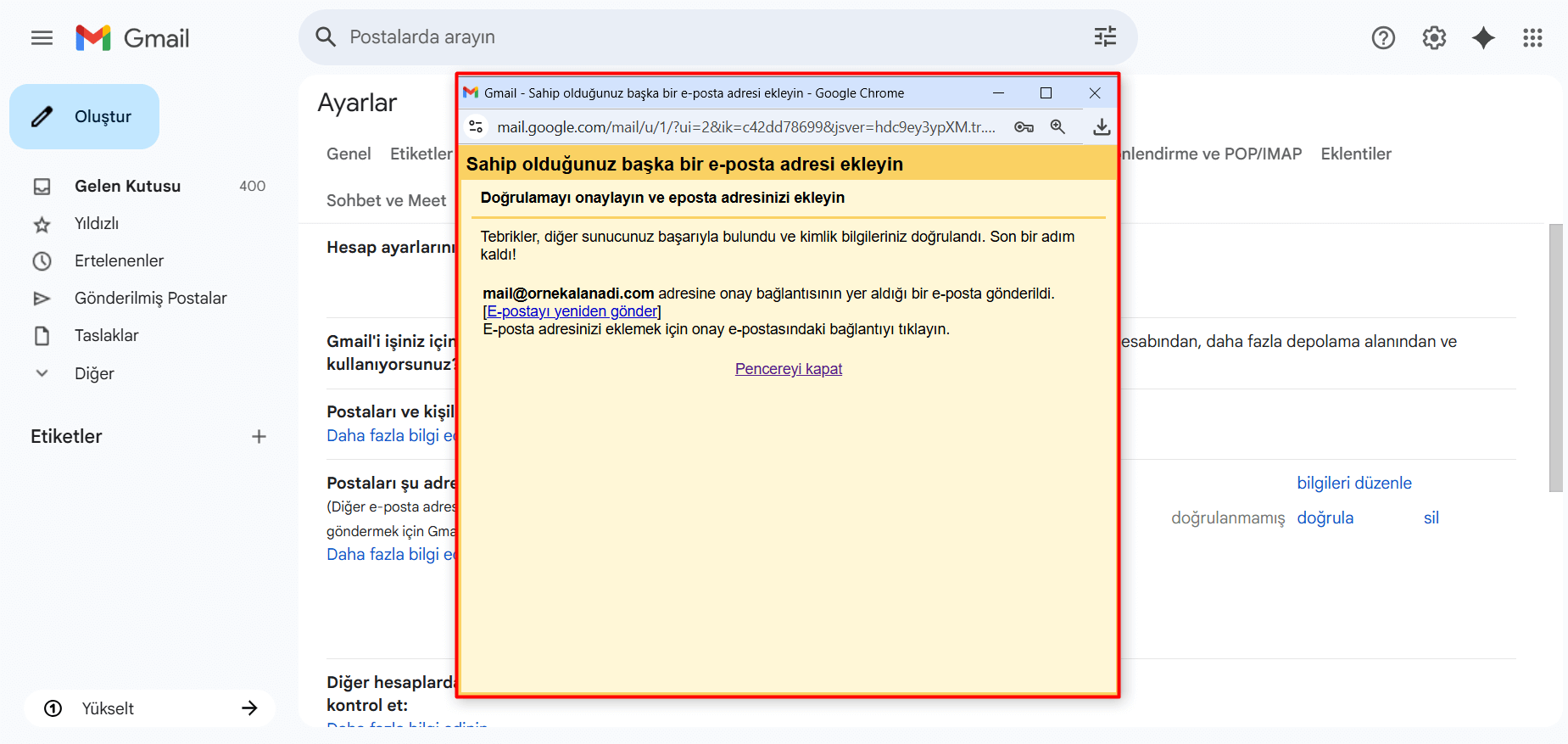Click the Yükselt upgrade button
Screen dimensions: 1568x744
click(x=149, y=708)
